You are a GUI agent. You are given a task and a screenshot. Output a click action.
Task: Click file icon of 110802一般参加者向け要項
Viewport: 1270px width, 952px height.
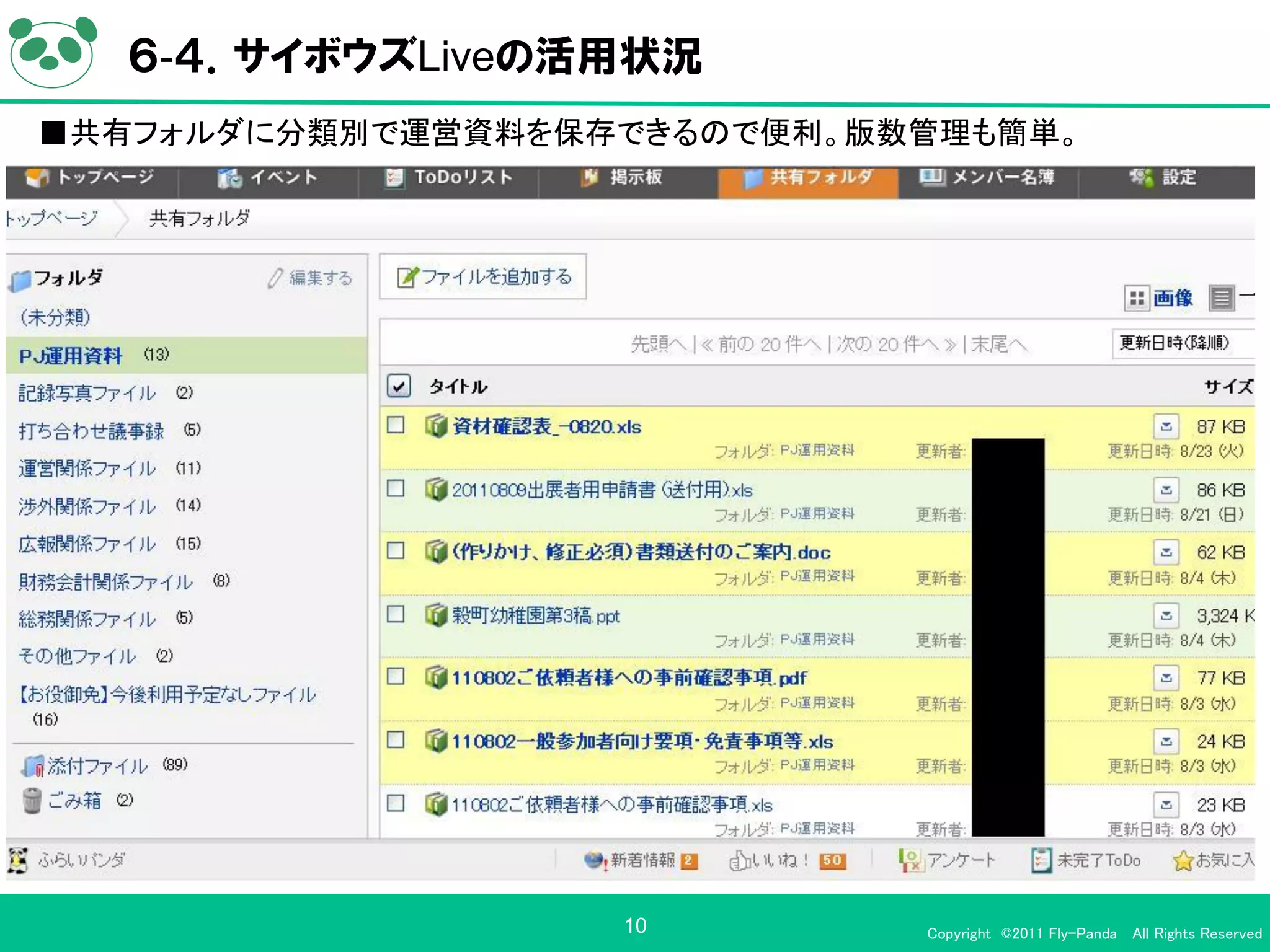[437, 740]
